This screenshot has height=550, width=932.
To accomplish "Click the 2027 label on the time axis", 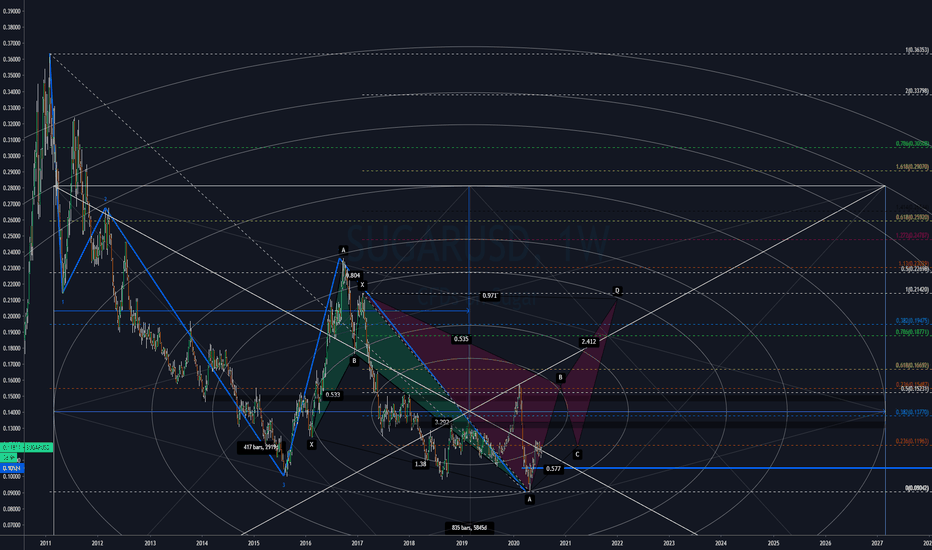I will (877, 543).
